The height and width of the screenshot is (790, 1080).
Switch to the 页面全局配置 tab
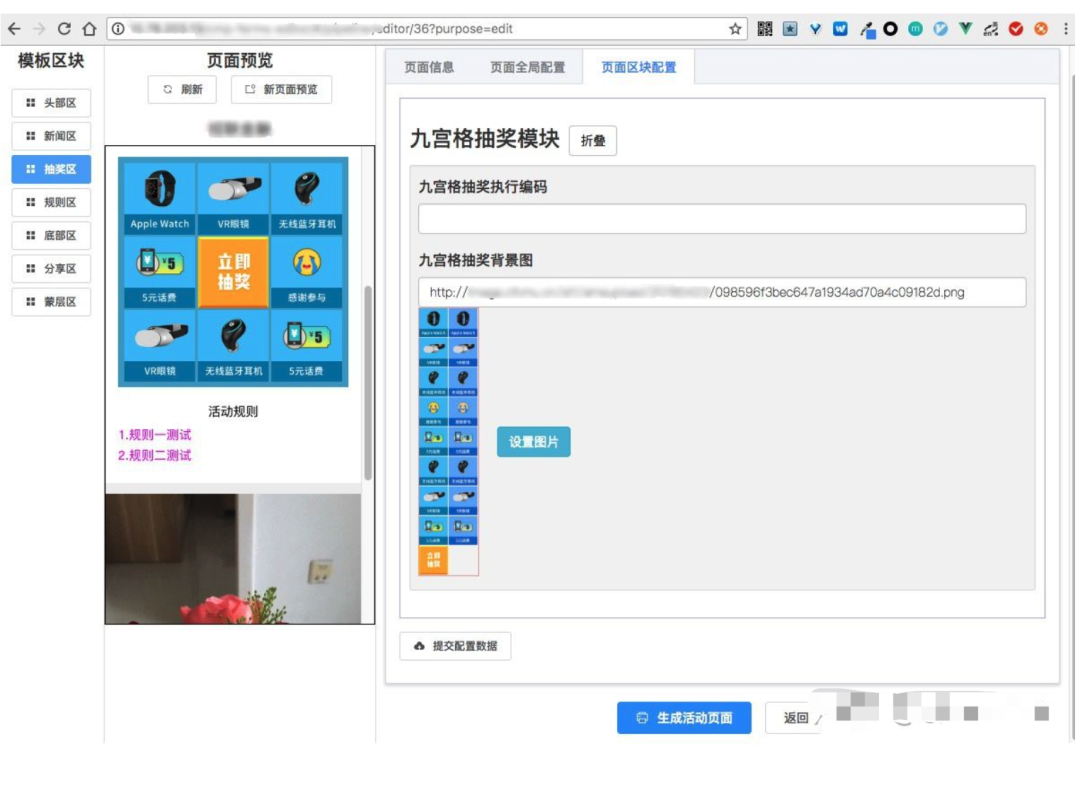pos(528,67)
